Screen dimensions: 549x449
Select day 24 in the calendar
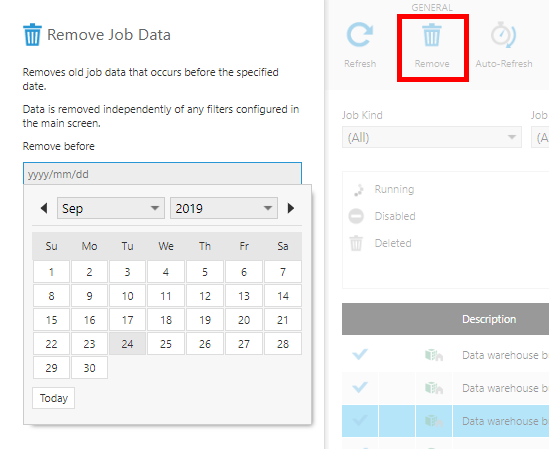point(127,344)
